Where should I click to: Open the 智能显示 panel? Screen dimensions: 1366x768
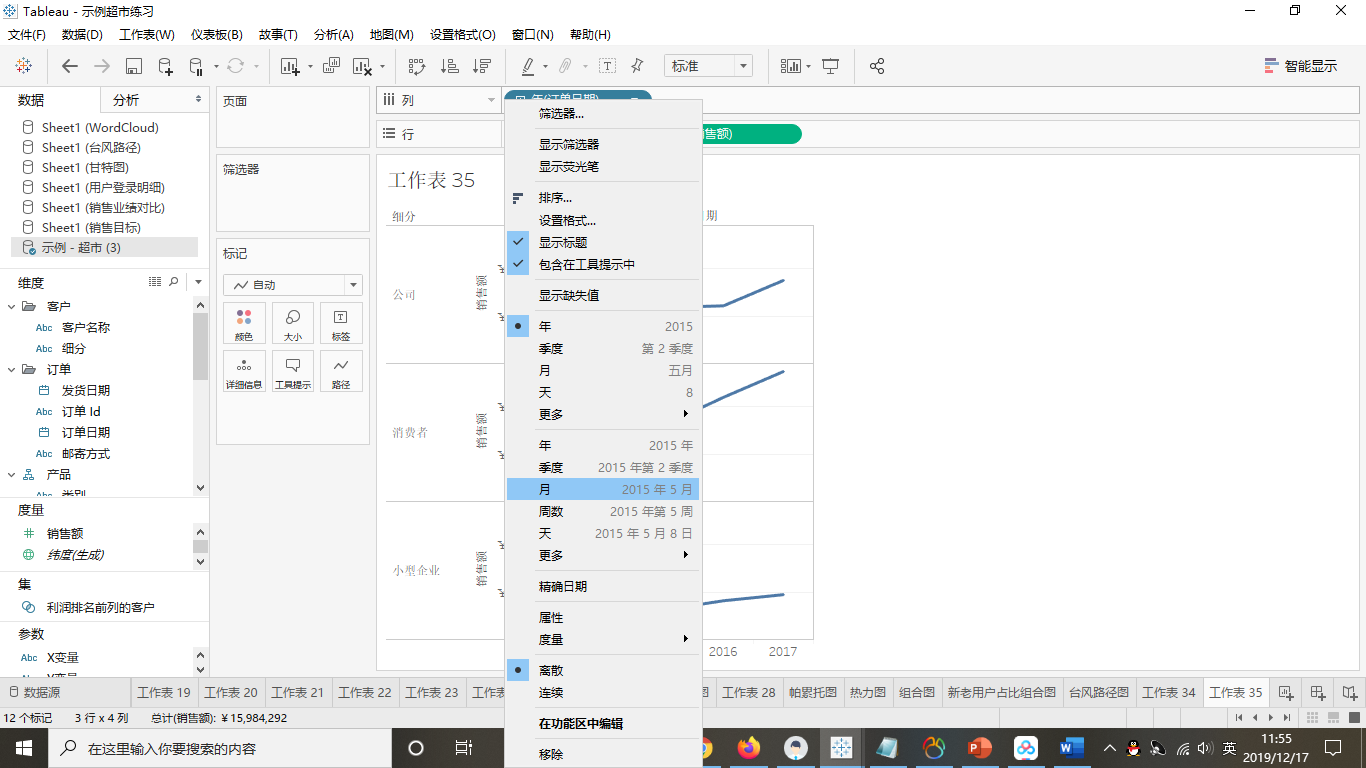1301,66
